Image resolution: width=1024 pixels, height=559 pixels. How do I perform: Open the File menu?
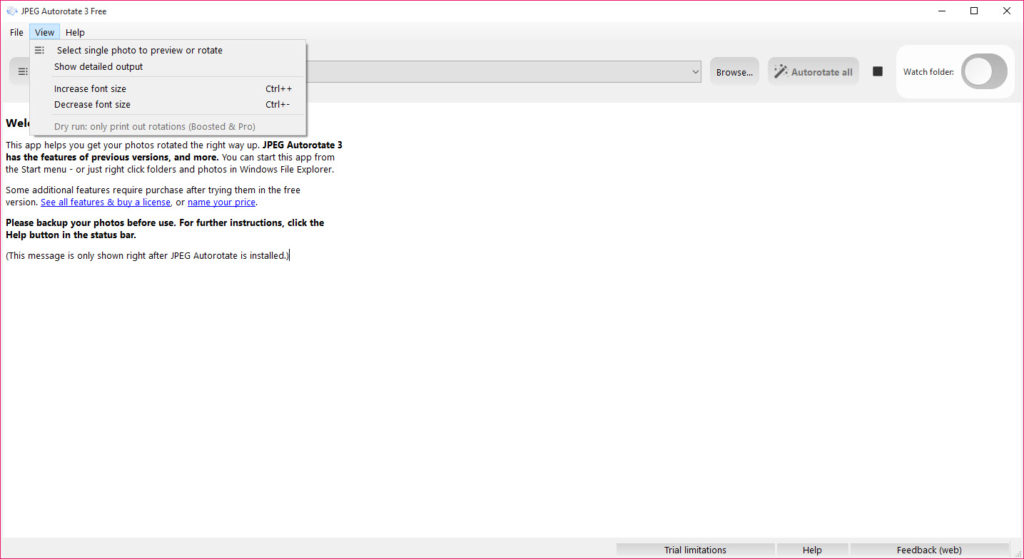(x=16, y=32)
